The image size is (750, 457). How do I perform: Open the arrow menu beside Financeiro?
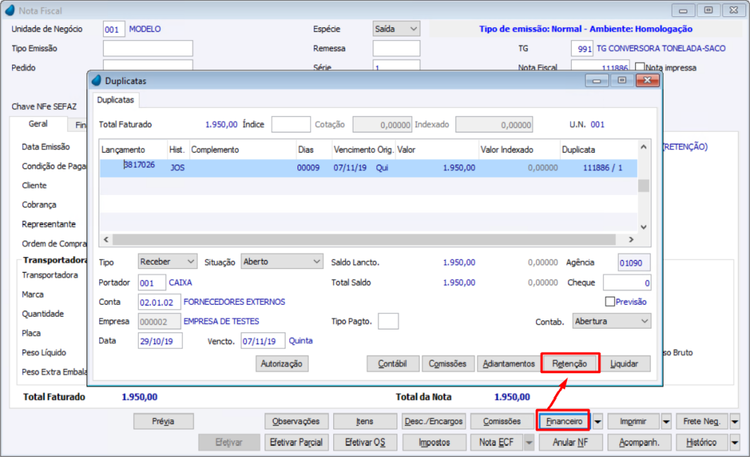tap(597, 422)
